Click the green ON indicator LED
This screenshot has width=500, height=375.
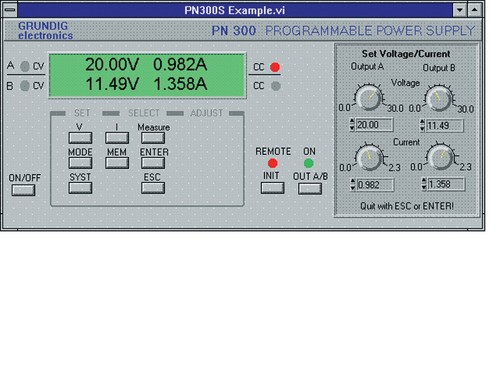(x=309, y=163)
